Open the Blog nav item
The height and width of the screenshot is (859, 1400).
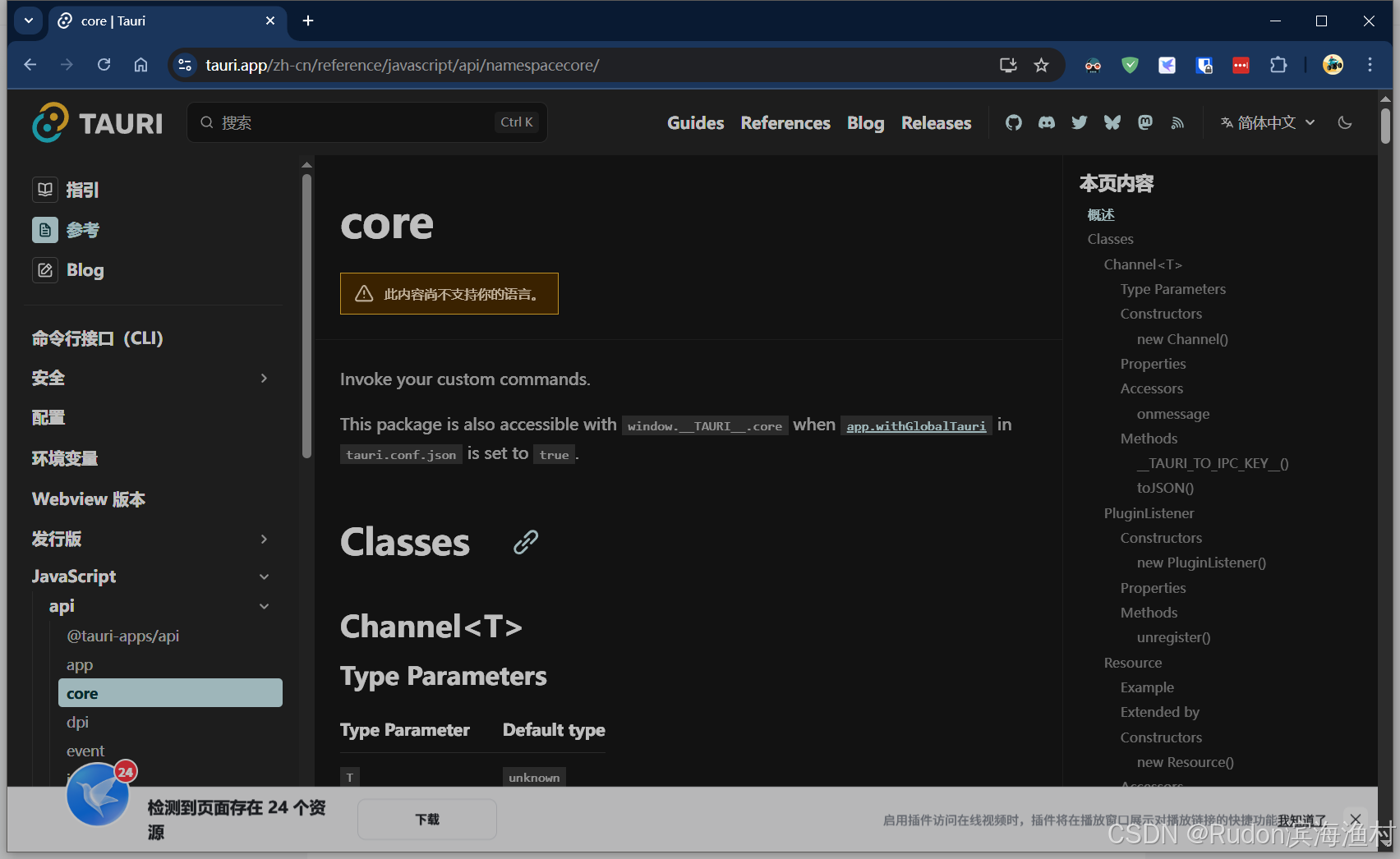click(x=866, y=122)
